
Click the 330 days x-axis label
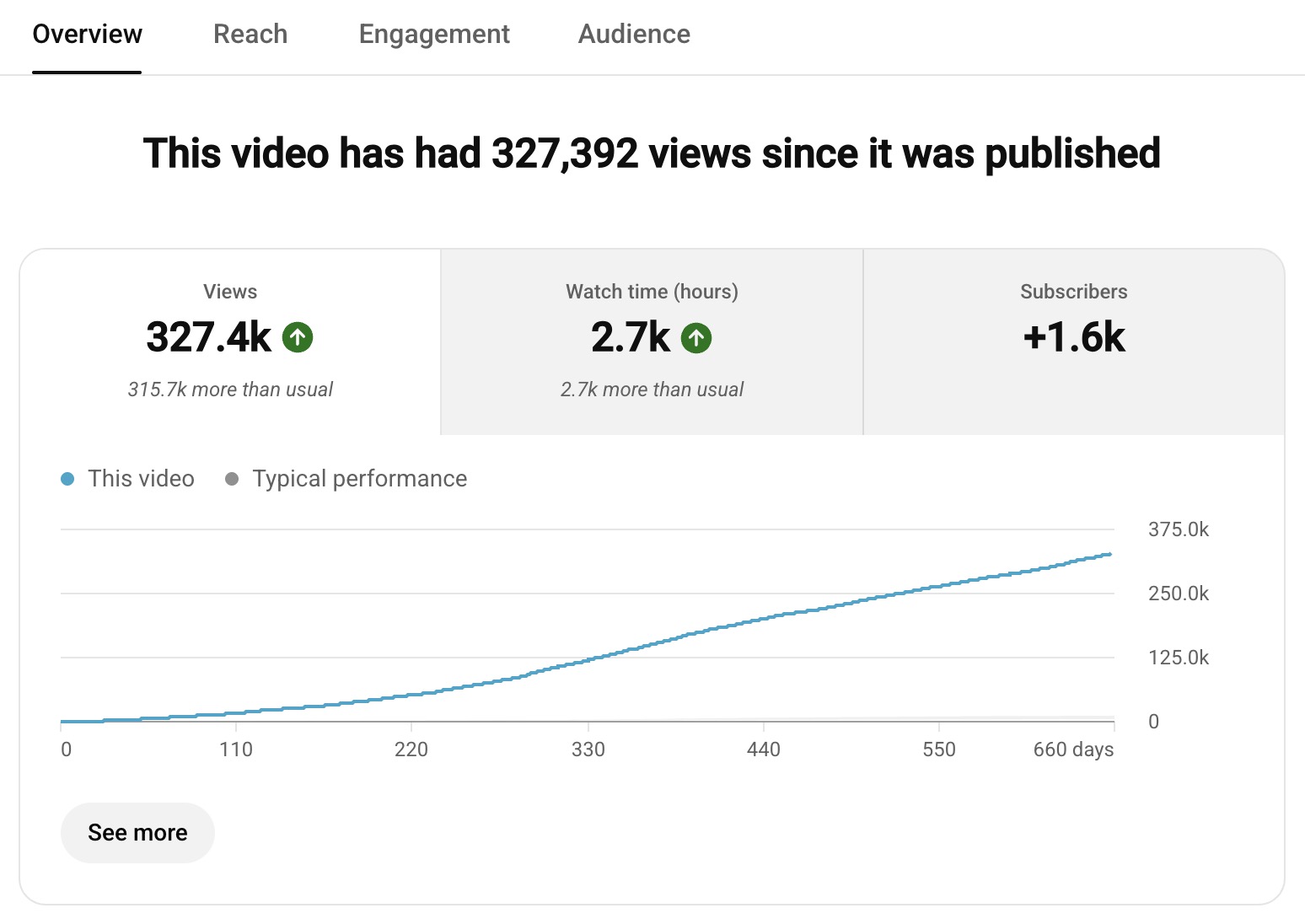[588, 749]
